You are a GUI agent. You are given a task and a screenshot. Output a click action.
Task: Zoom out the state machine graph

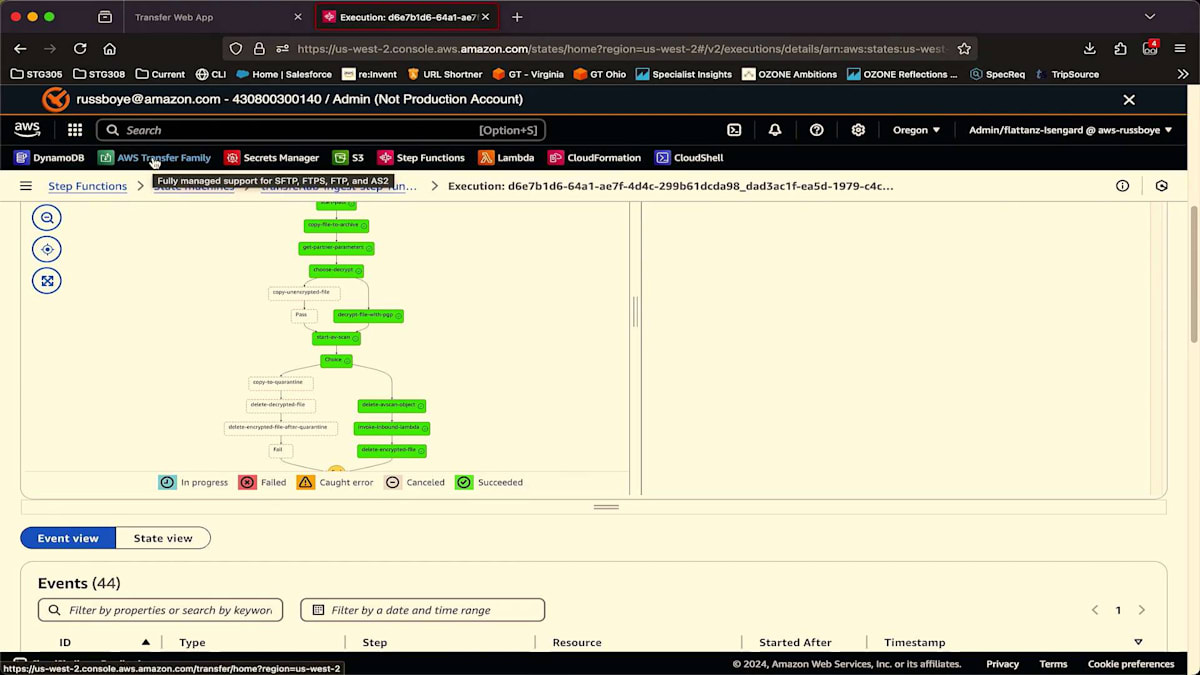(x=47, y=218)
